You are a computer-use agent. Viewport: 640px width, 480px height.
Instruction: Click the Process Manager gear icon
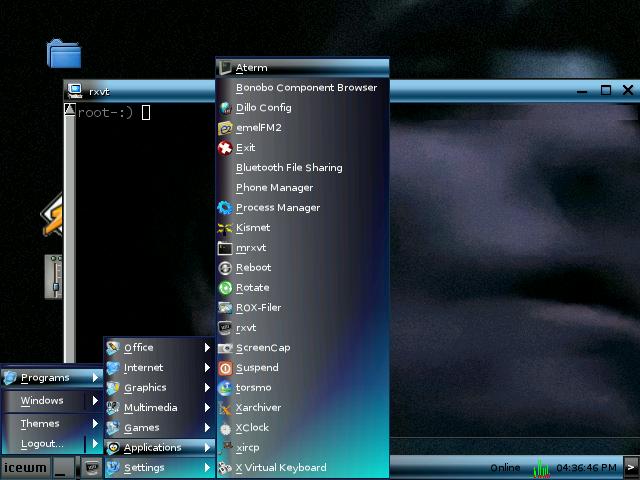pyautogui.click(x=225, y=208)
